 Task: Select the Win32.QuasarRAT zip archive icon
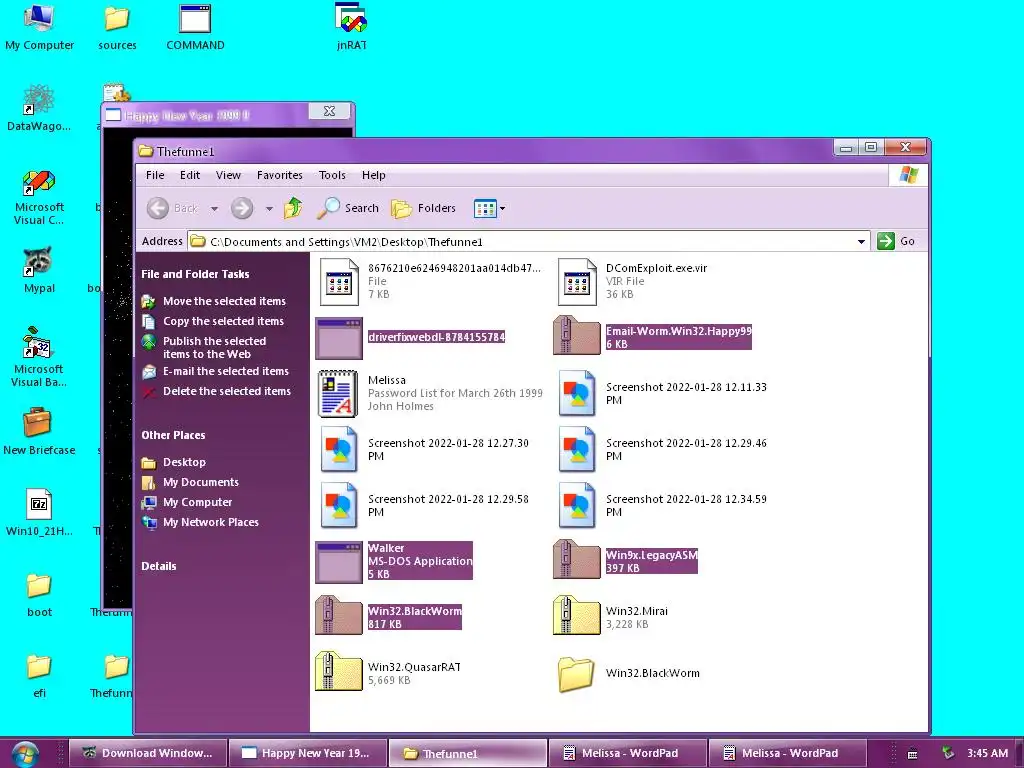tap(338, 671)
